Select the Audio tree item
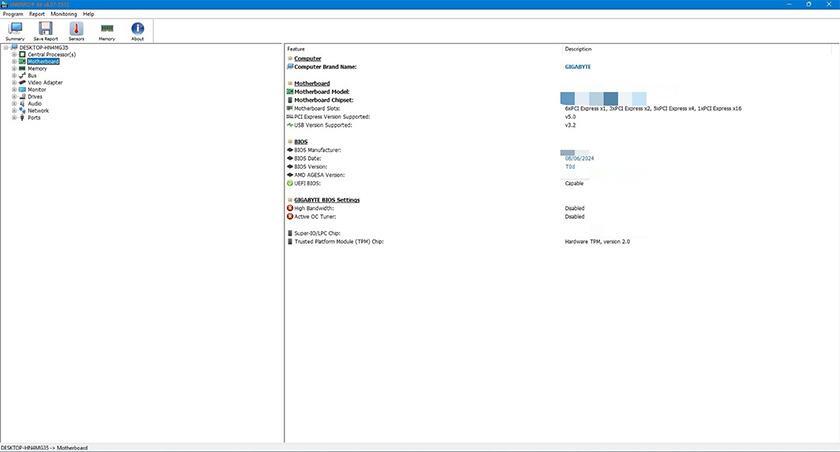Viewport: 840px width, 452px height. click(x=35, y=103)
